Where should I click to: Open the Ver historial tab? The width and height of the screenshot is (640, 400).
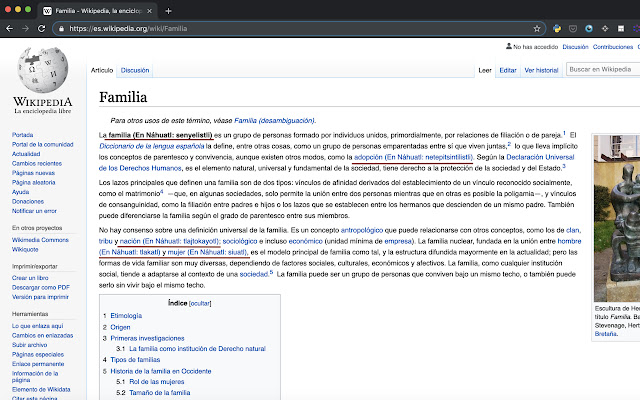pos(541,70)
